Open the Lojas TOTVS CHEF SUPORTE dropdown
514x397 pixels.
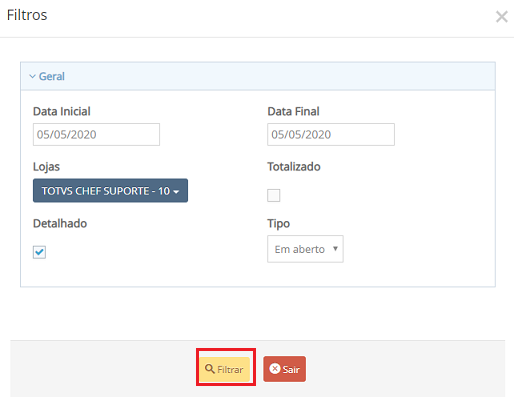point(110,191)
